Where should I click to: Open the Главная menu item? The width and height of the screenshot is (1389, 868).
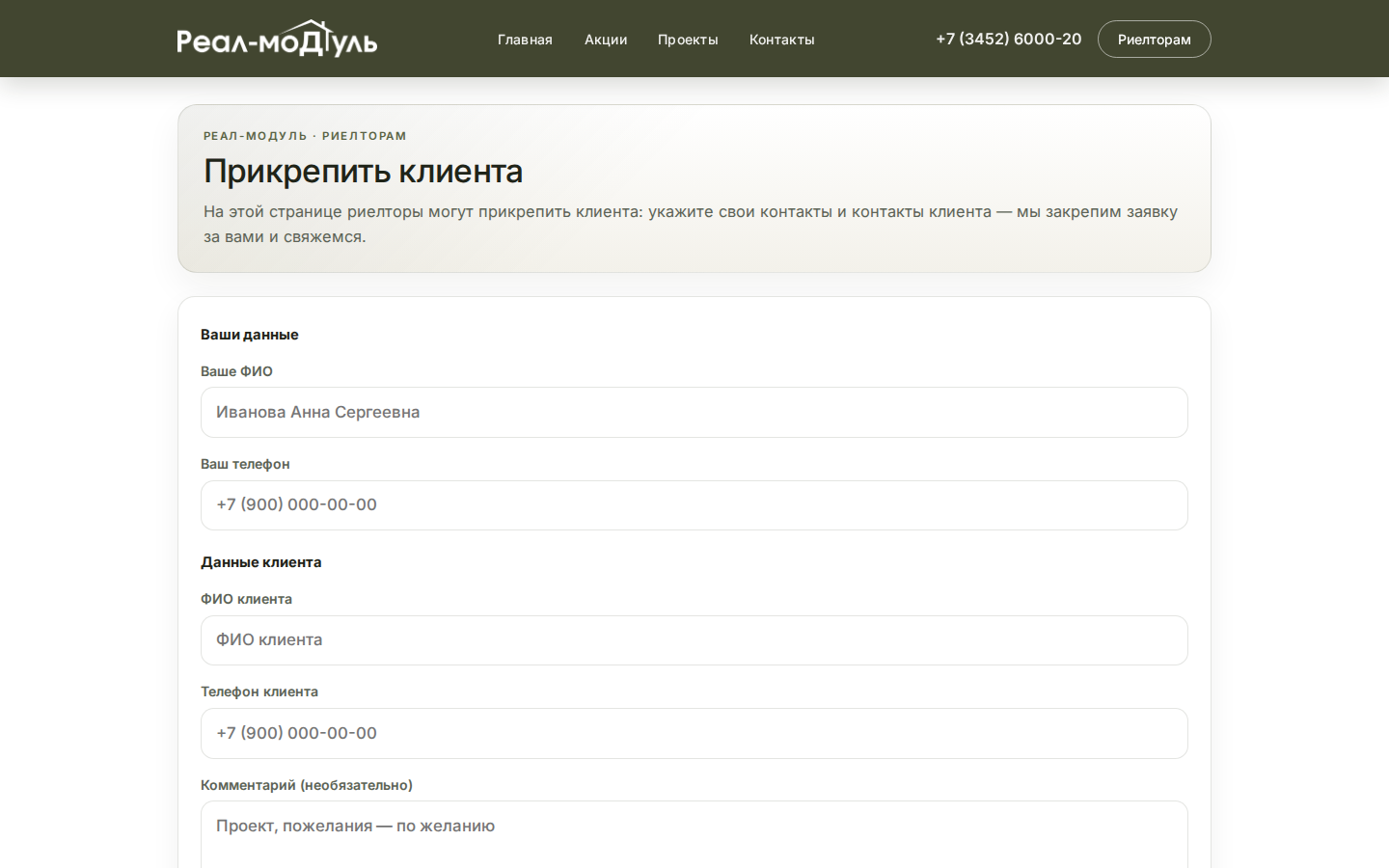coord(525,40)
